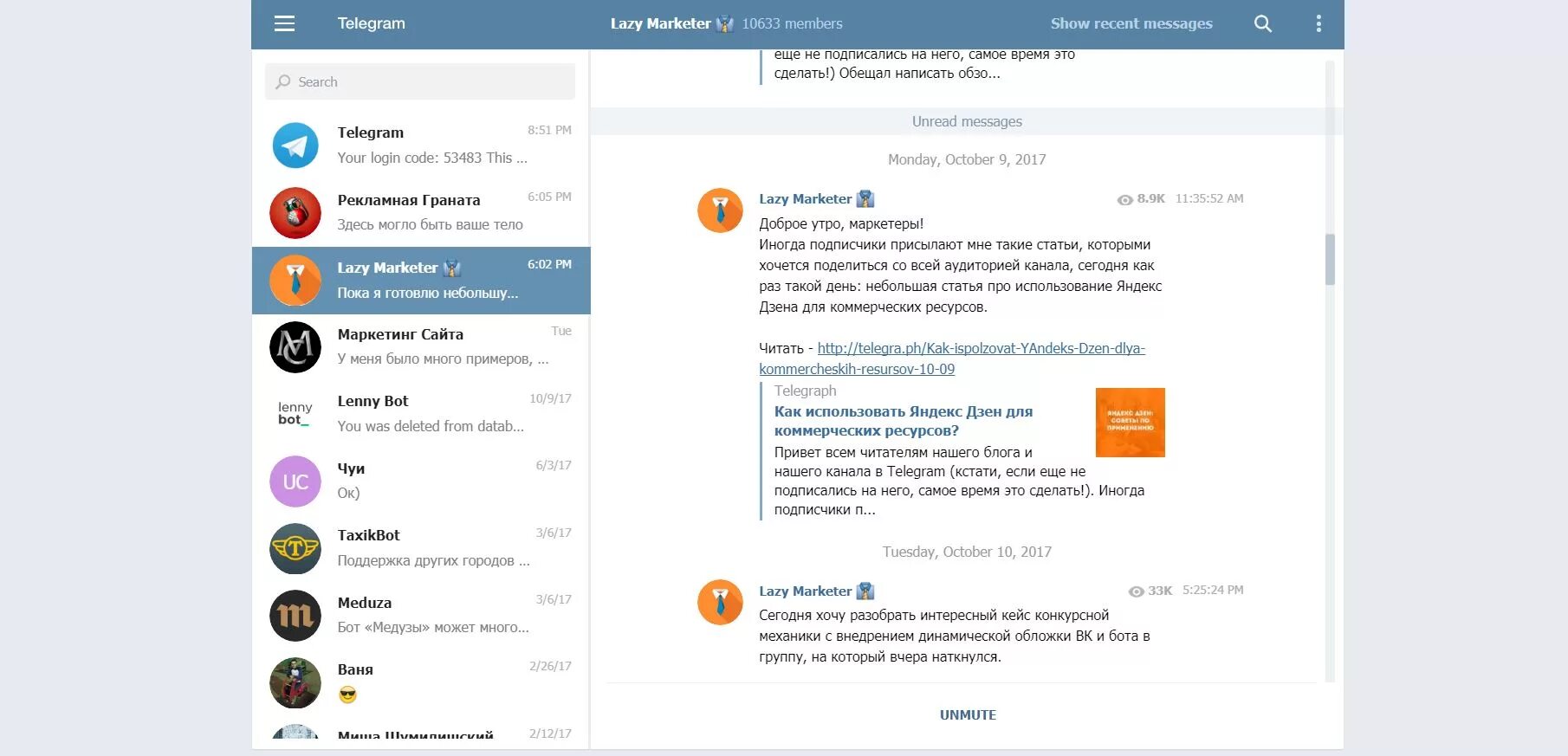Unmute the Lazy Marketer channel

click(968, 714)
